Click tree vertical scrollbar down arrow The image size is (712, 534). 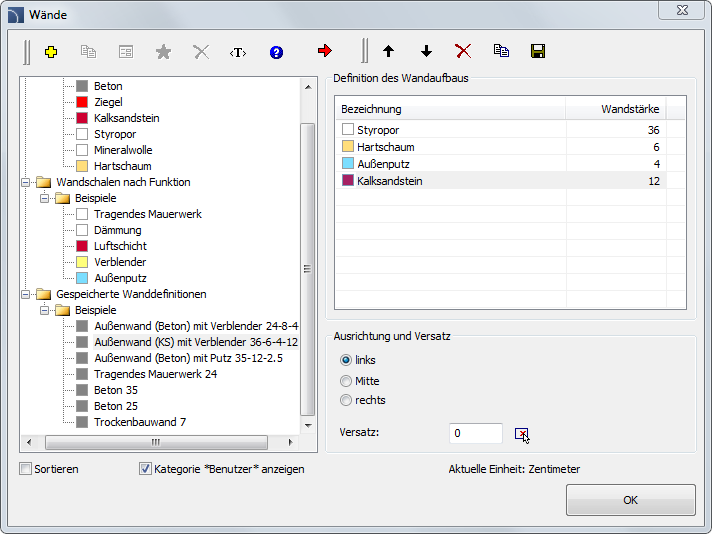click(x=308, y=425)
